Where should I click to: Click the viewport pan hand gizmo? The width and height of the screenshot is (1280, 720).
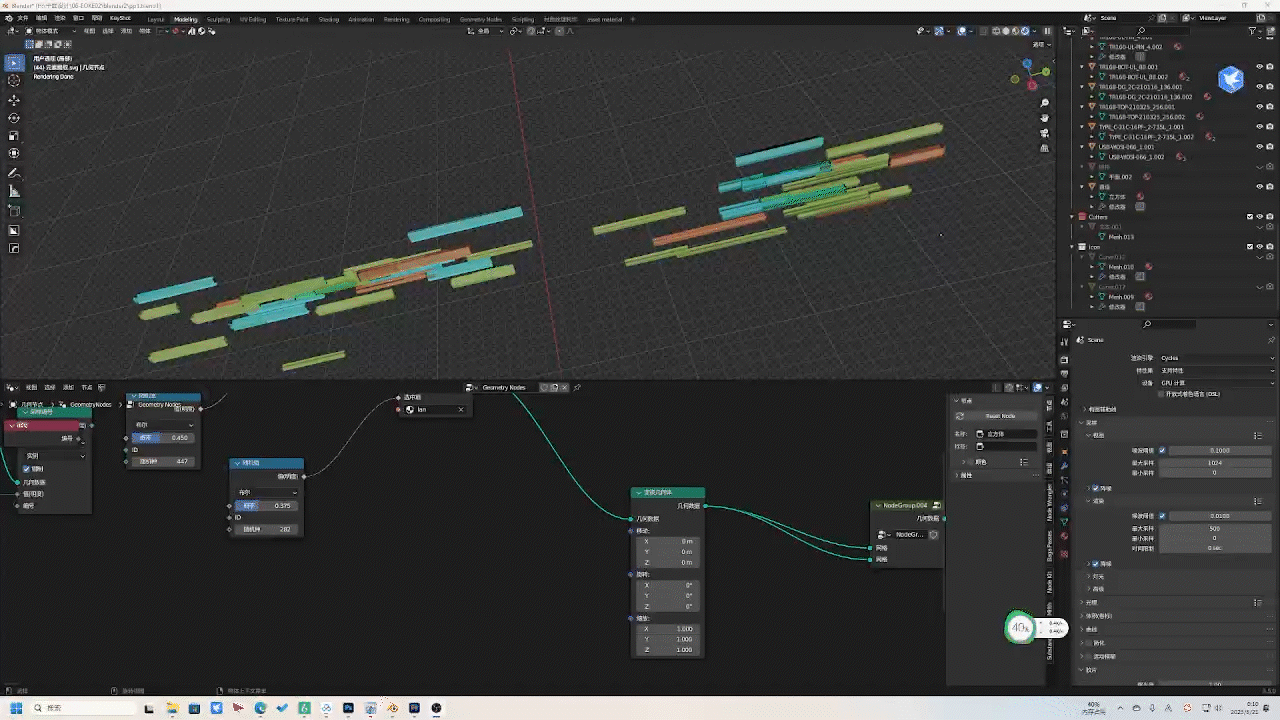[1045, 118]
